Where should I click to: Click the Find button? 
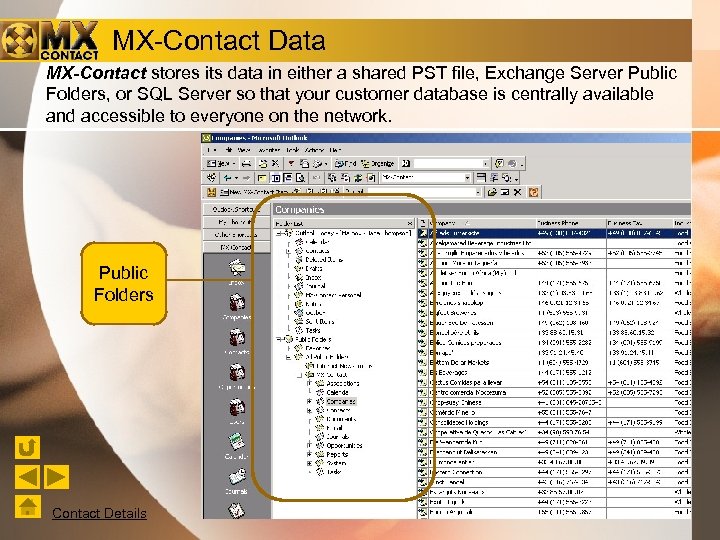345,163
